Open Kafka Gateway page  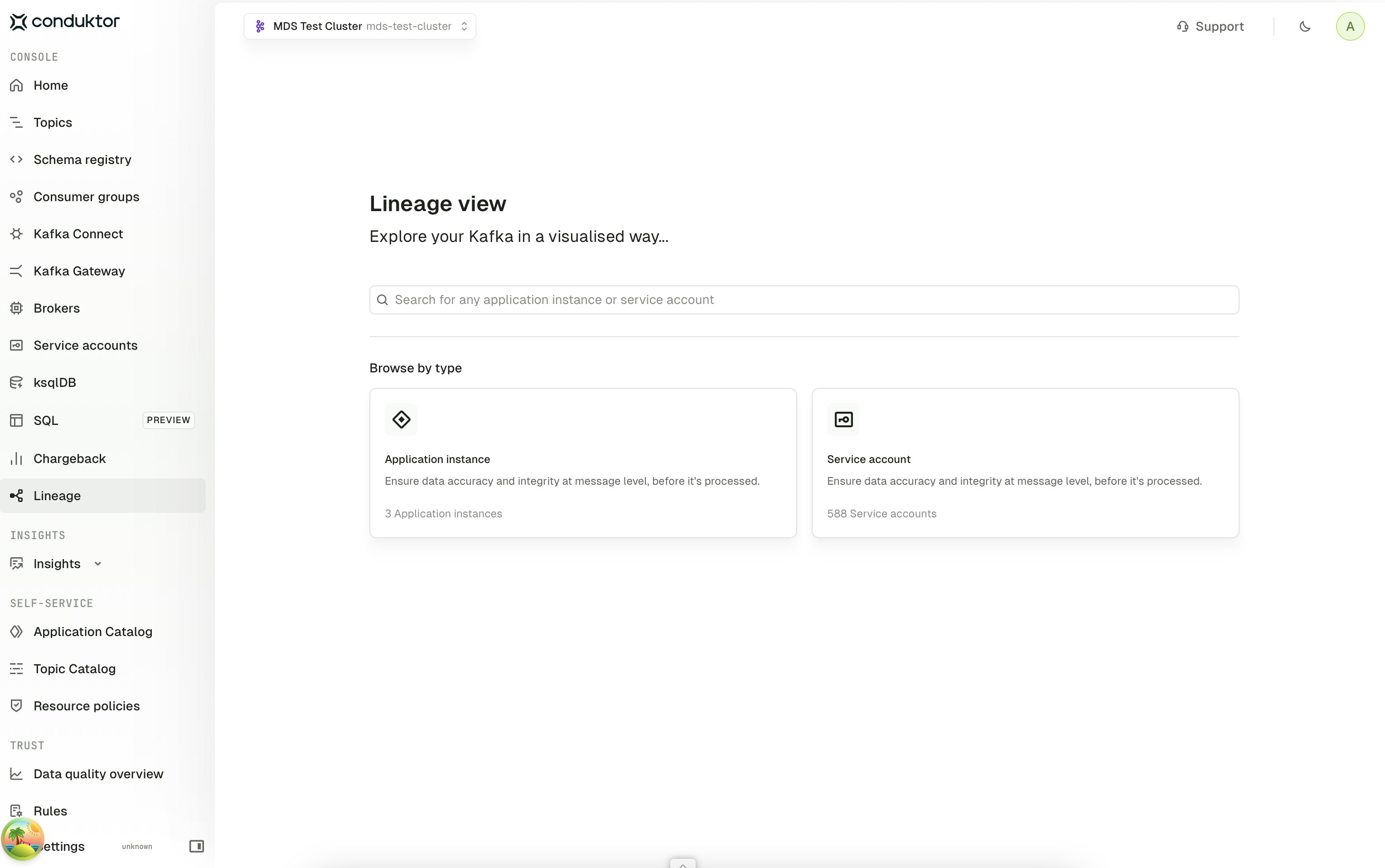103,271
